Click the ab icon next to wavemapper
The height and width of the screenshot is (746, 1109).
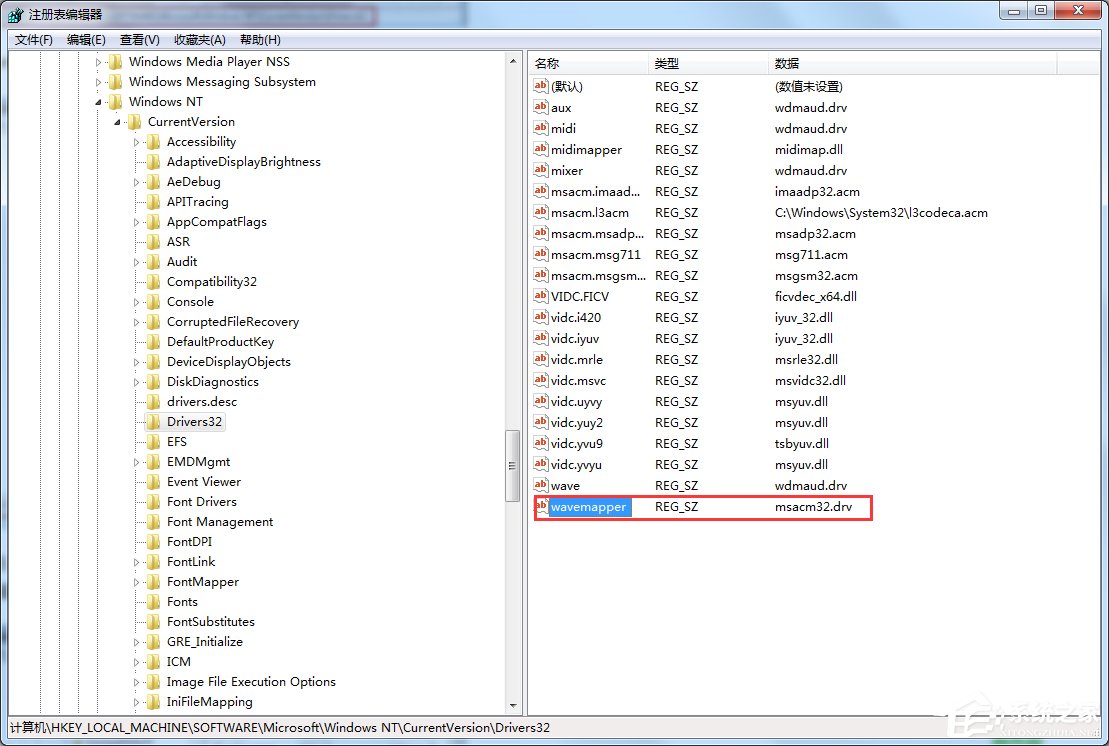[x=542, y=507]
